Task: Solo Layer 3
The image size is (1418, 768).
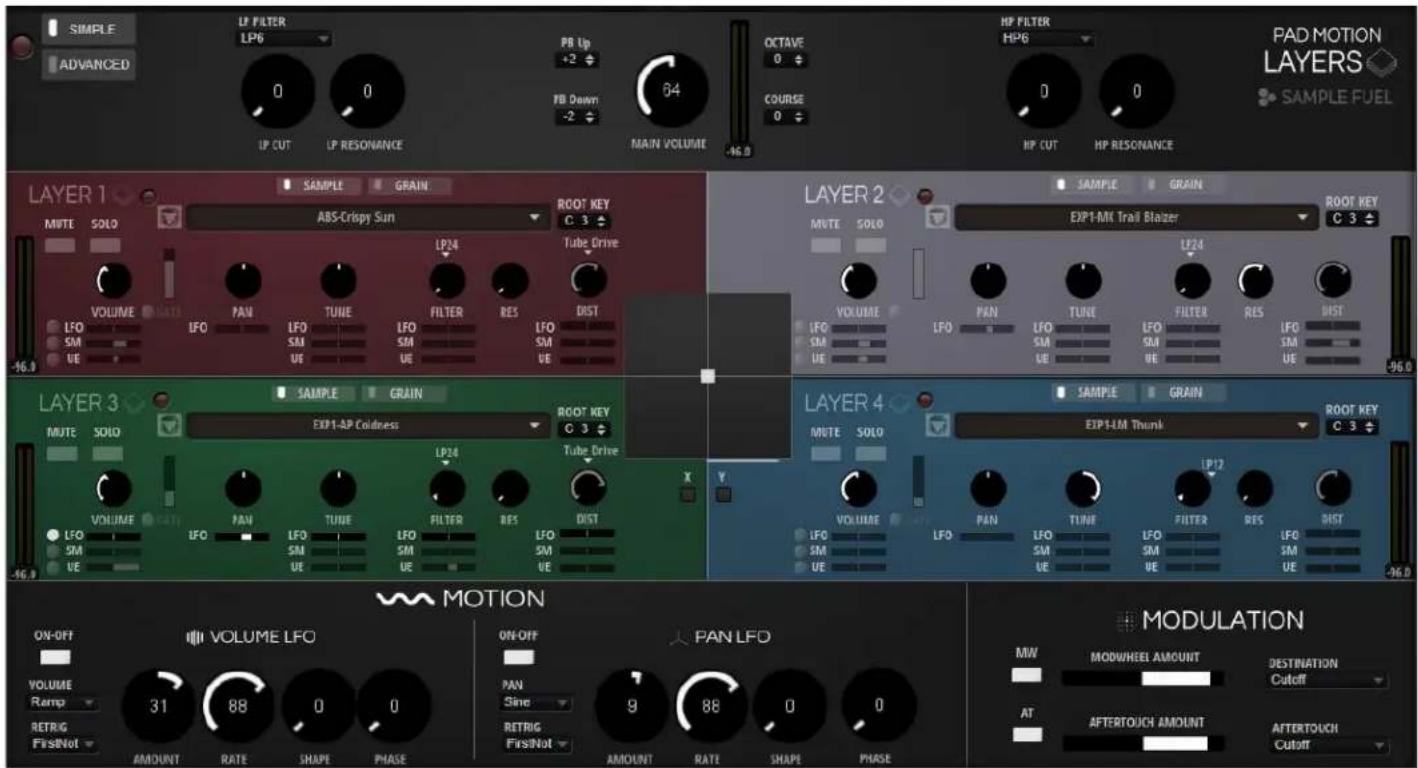Action: pos(107,453)
